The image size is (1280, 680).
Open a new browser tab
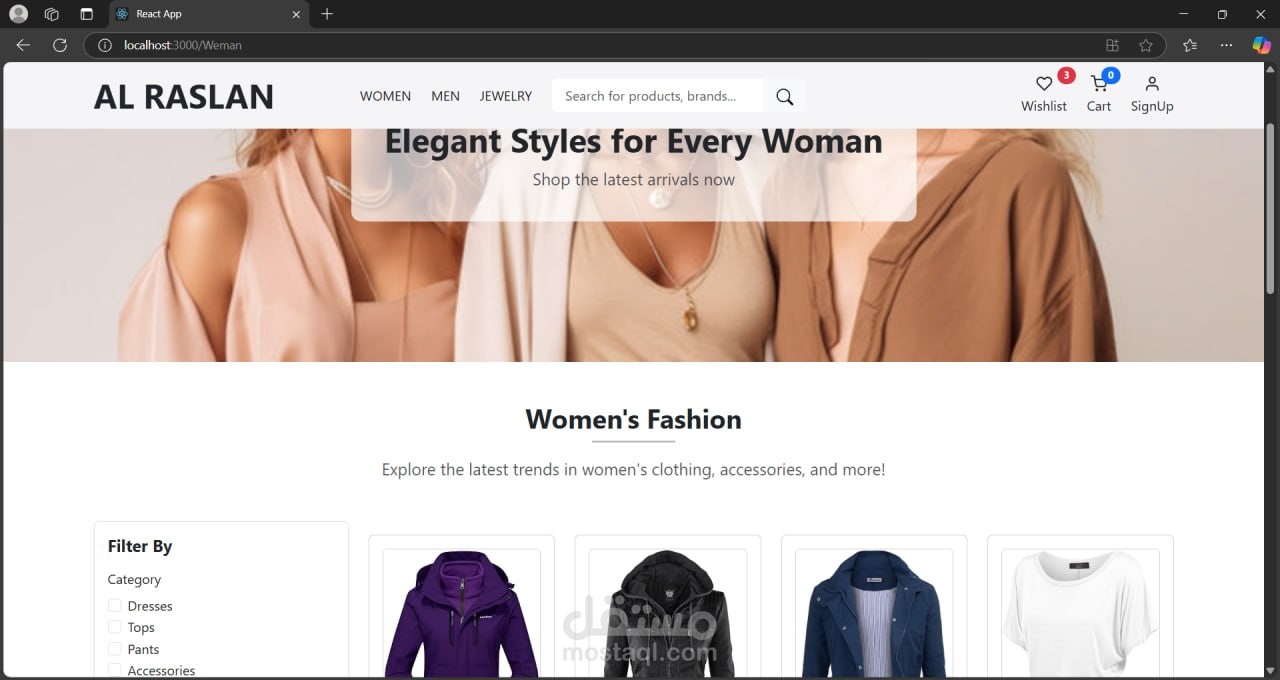[x=327, y=14]
